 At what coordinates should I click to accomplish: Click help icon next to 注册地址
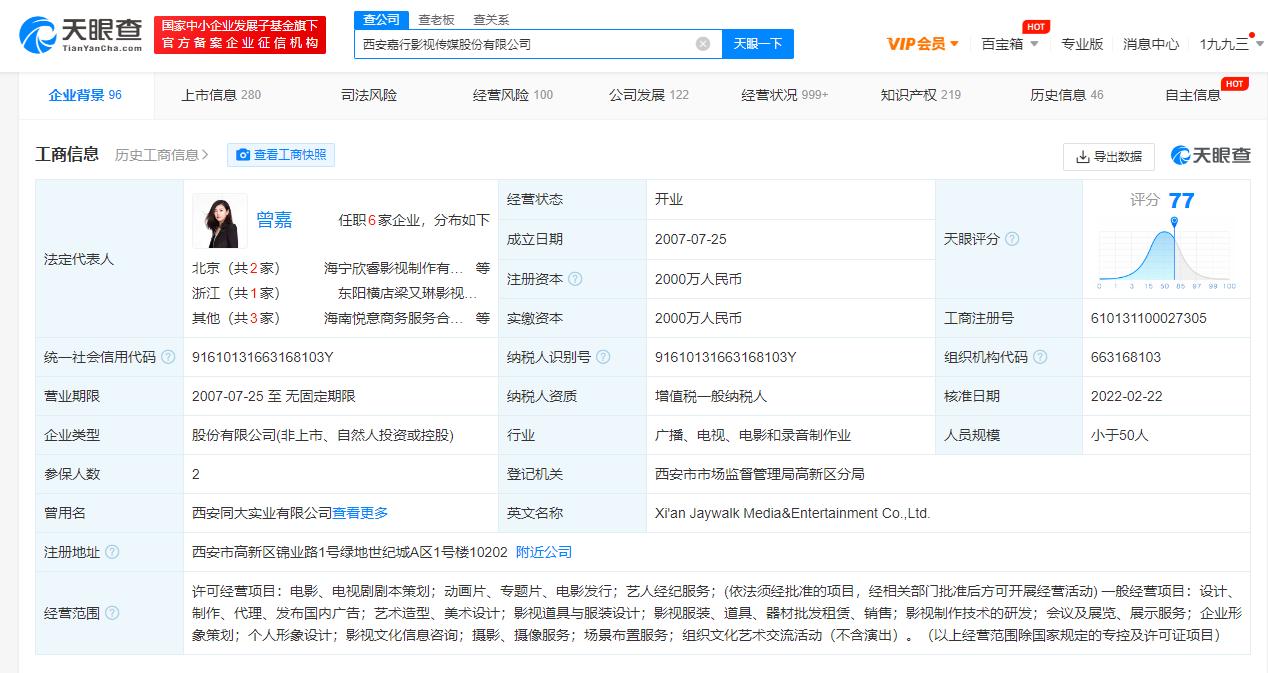pos(112,552)
